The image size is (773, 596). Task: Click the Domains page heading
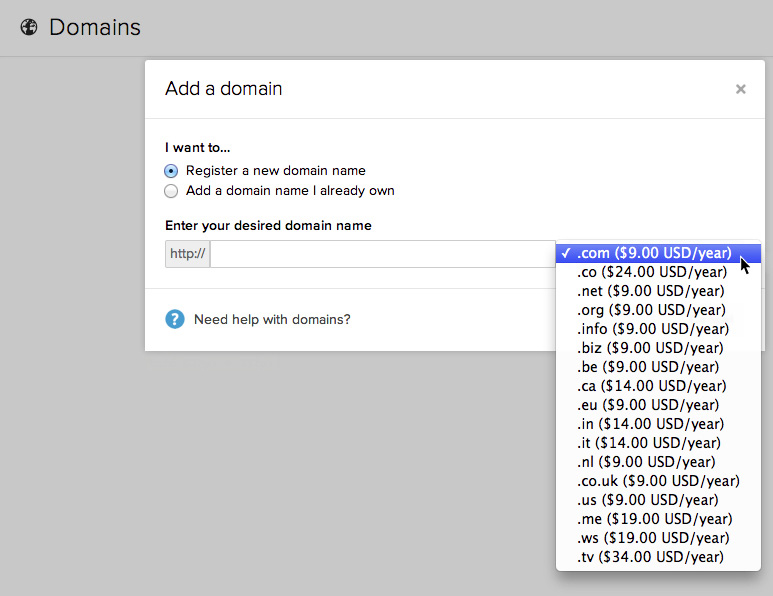tap(95, 27)
